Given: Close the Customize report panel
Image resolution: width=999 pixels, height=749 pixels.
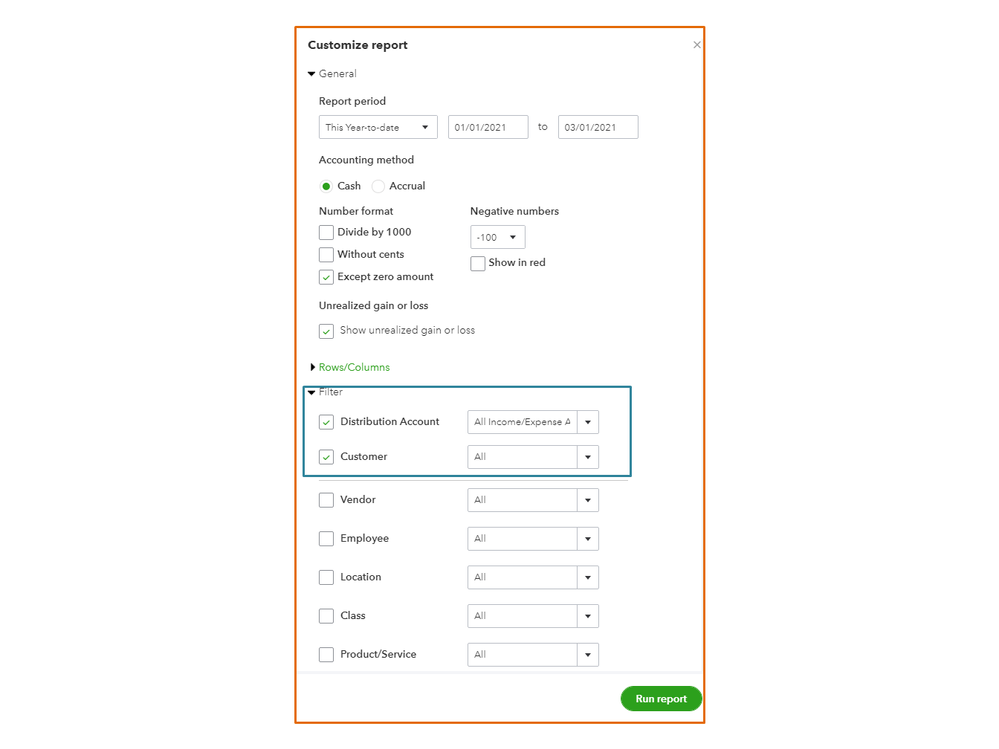Looking at the screenshot, I should pos(697,45).
